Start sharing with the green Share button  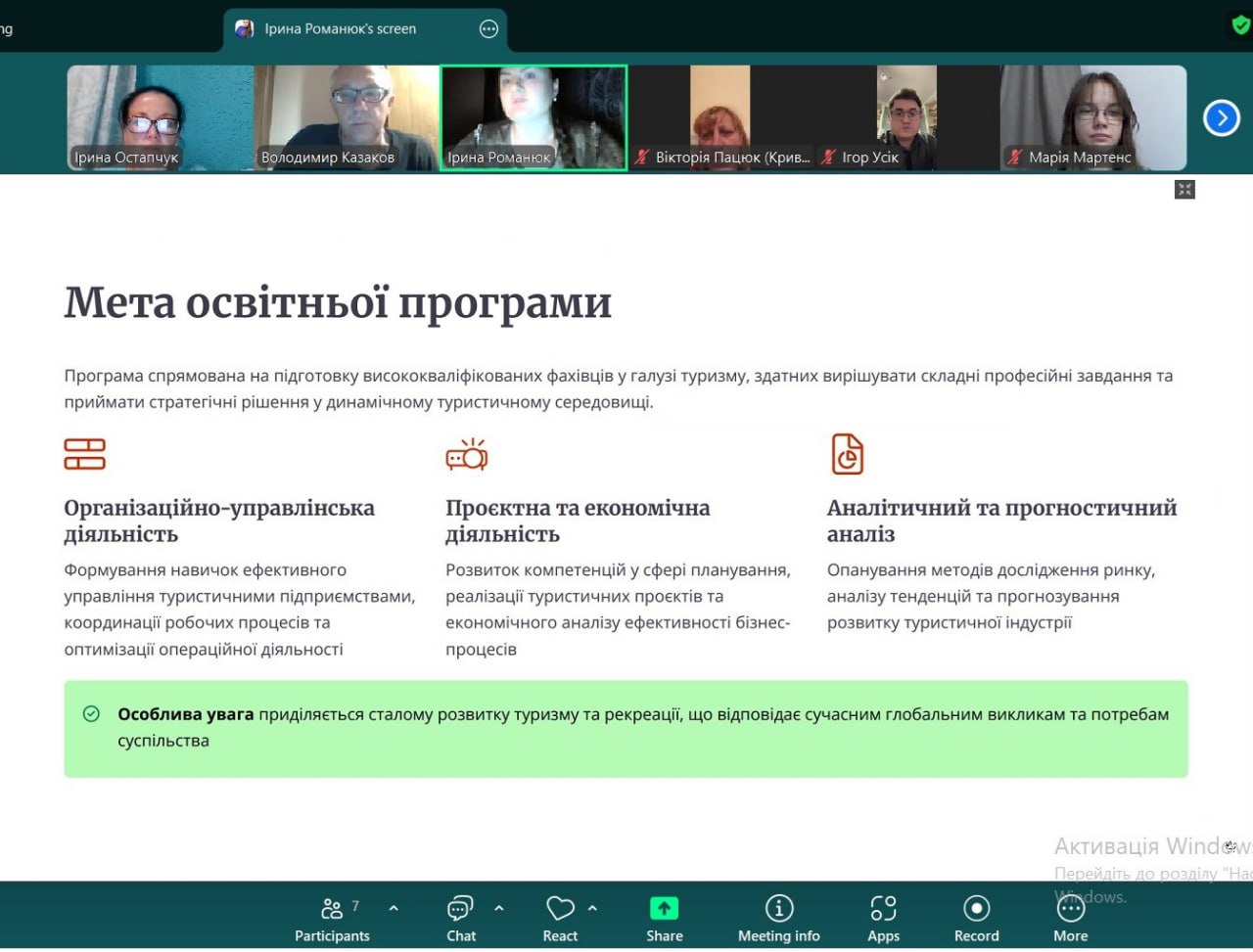click(x=664, y=919)
